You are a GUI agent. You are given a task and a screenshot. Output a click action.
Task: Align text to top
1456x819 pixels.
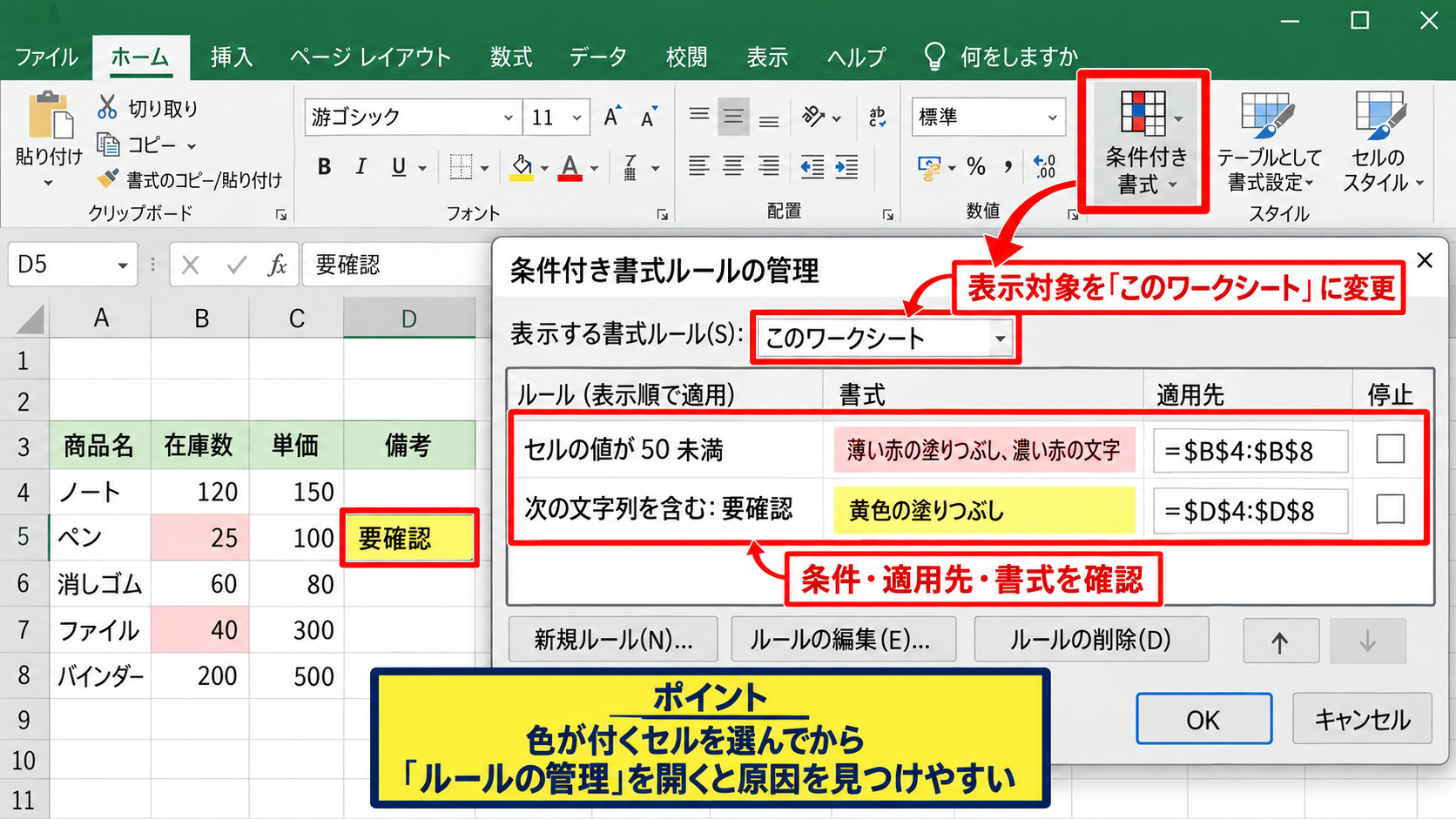pyautogui.click(x=699, y=117)
